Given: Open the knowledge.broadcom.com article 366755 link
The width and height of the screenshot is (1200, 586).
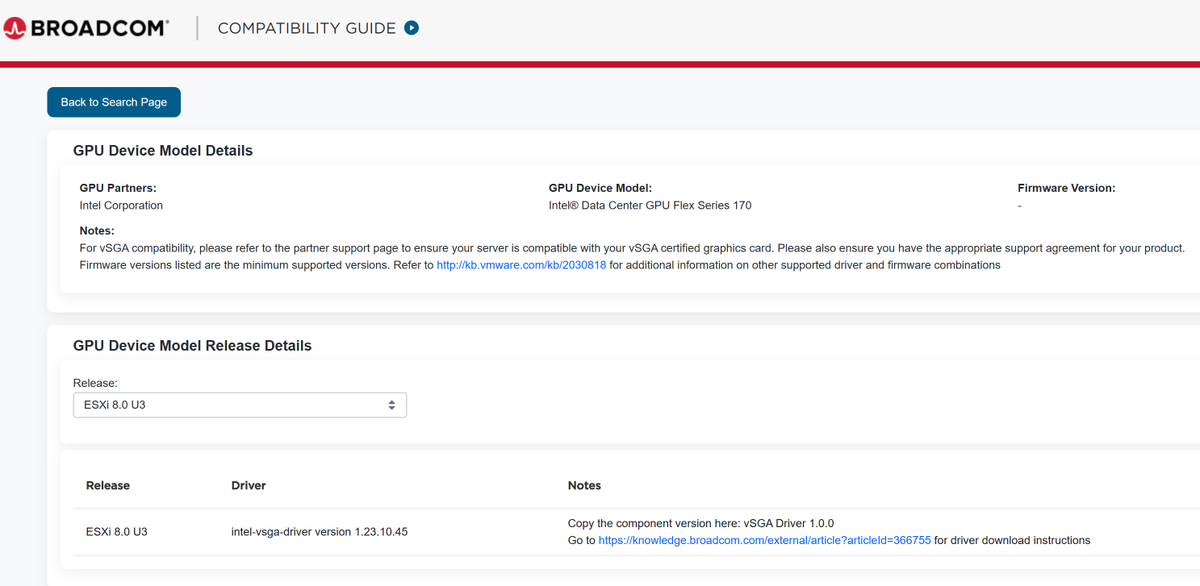Looking at the screenshot, I should (x=764, y=540).
